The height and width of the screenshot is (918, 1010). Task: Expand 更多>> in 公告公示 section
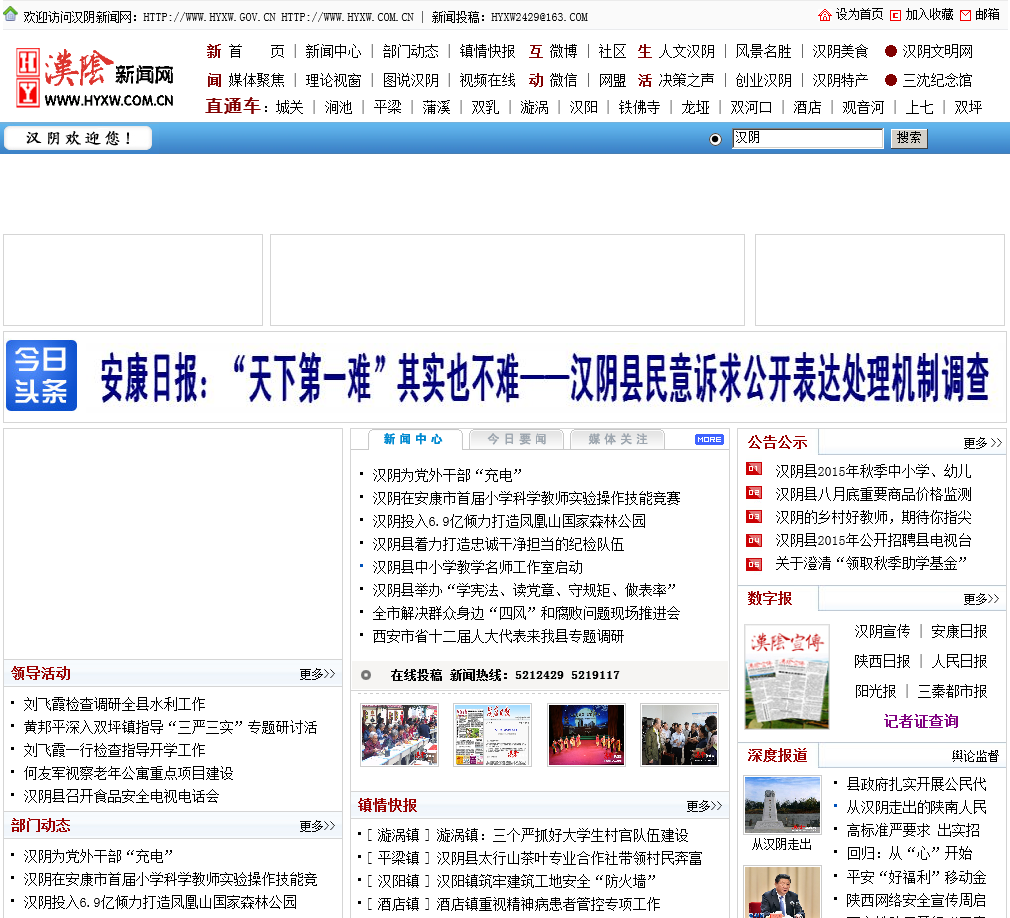point(982,443)
